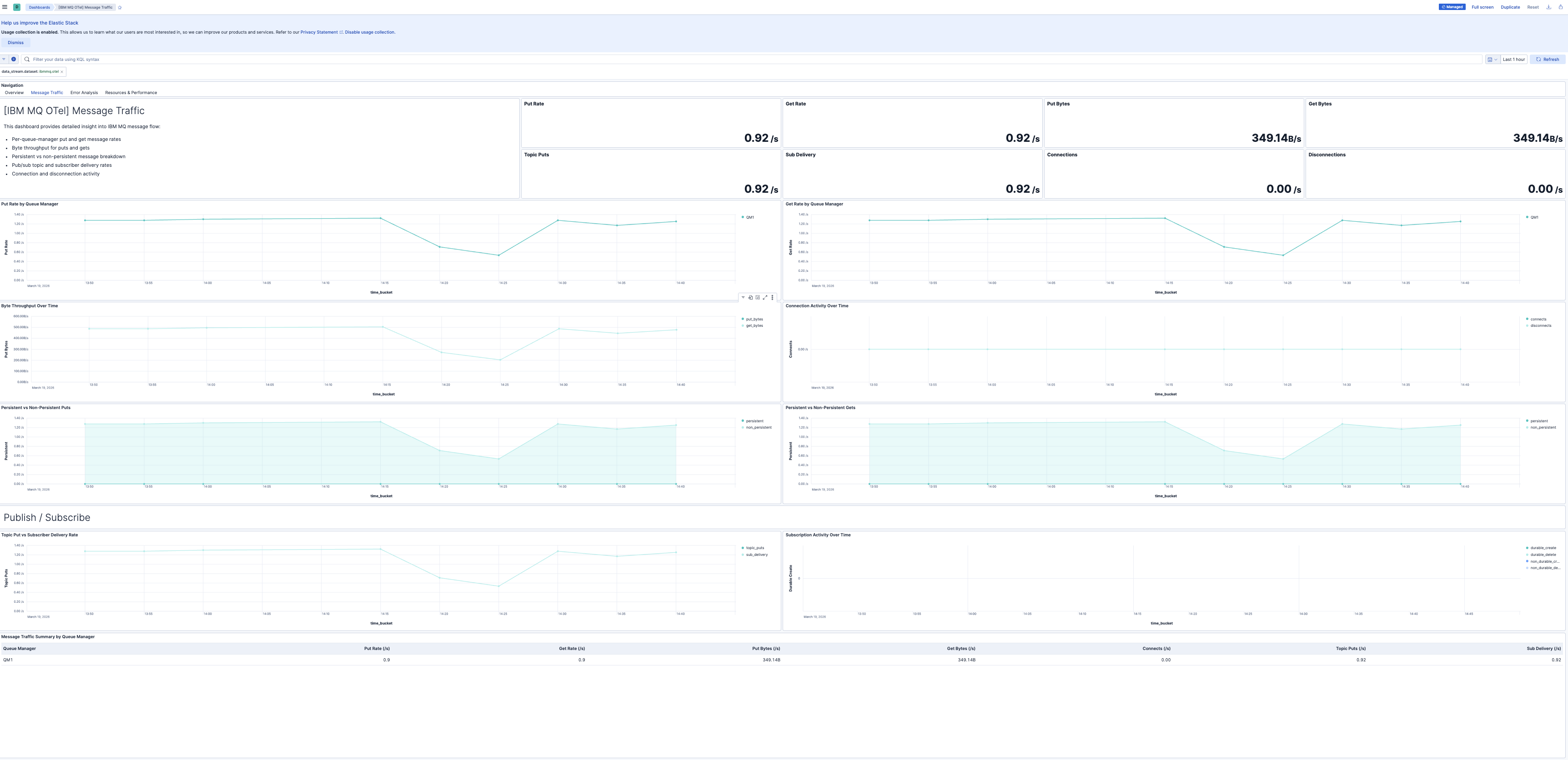Open the saved query filter menu
Image resolution: width=1568 pixels, height=760 pixels.
click(4, 59)
